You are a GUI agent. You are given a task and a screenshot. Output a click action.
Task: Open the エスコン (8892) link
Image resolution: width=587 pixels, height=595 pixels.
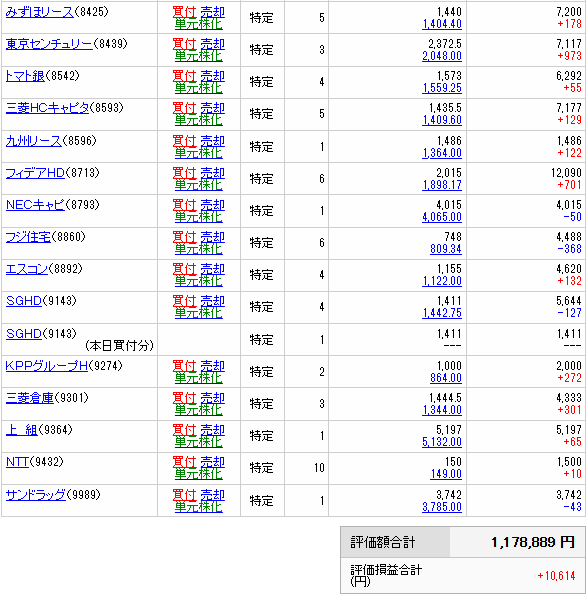tap(27, 269)
